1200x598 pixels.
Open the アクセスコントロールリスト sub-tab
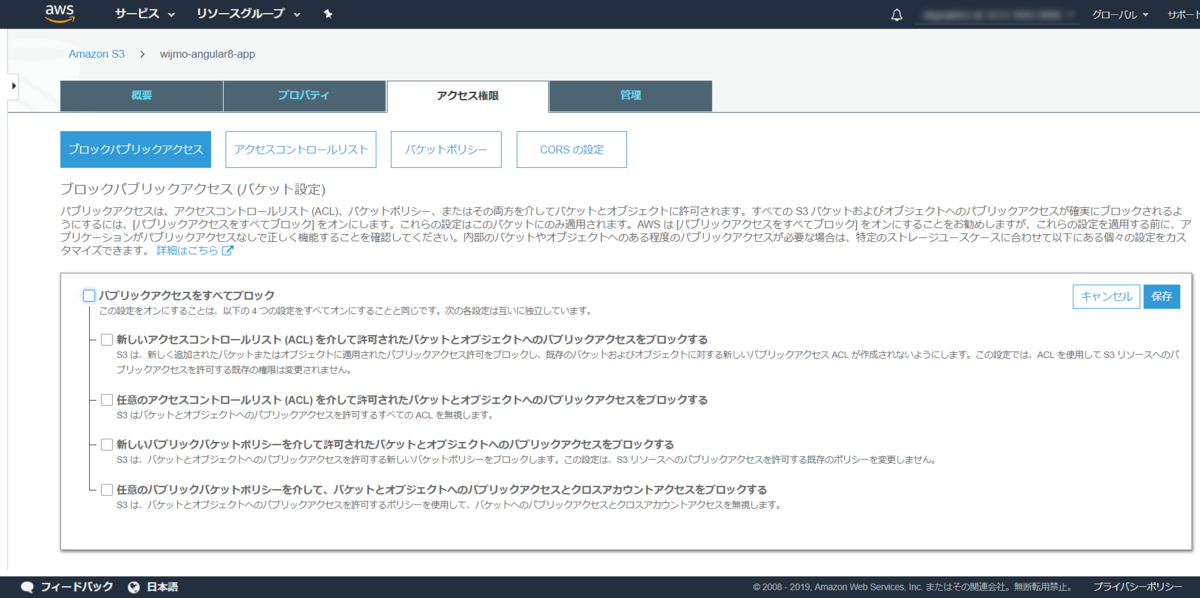(301, 149)
